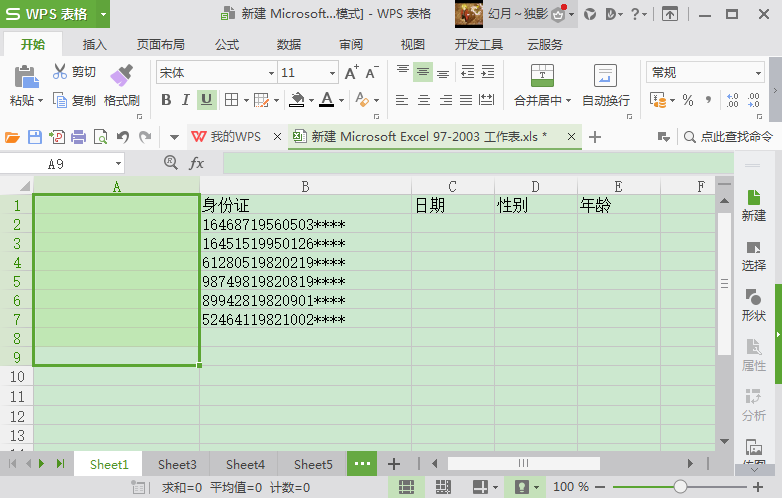
Task: Add new document tab plus
Action: (594, 137)
